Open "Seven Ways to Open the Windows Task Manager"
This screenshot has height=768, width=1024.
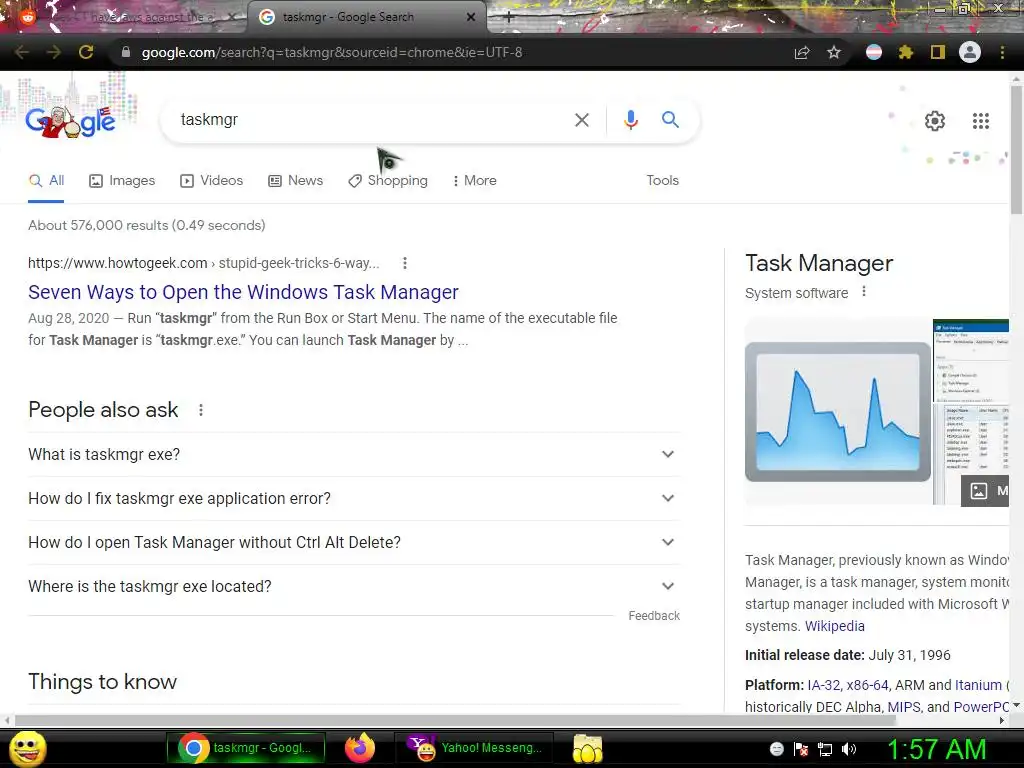(x=243, y=292)
